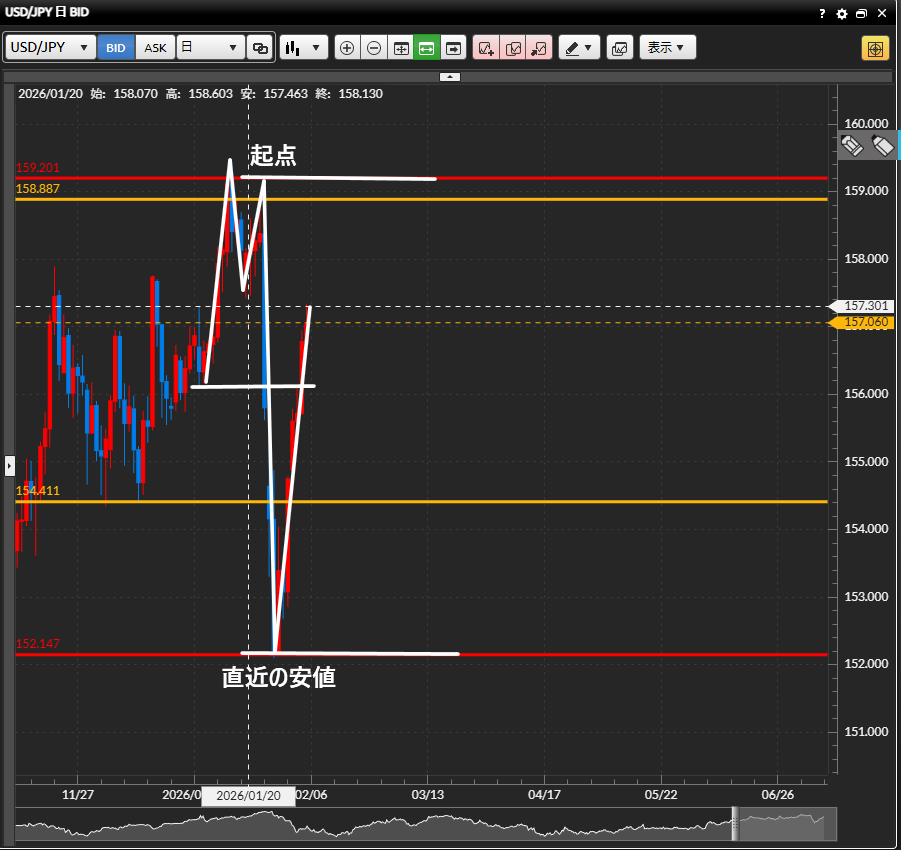Viewport: 901px width, 850px height.
Task: Click the link charts icon
Action: click(260, 48)
